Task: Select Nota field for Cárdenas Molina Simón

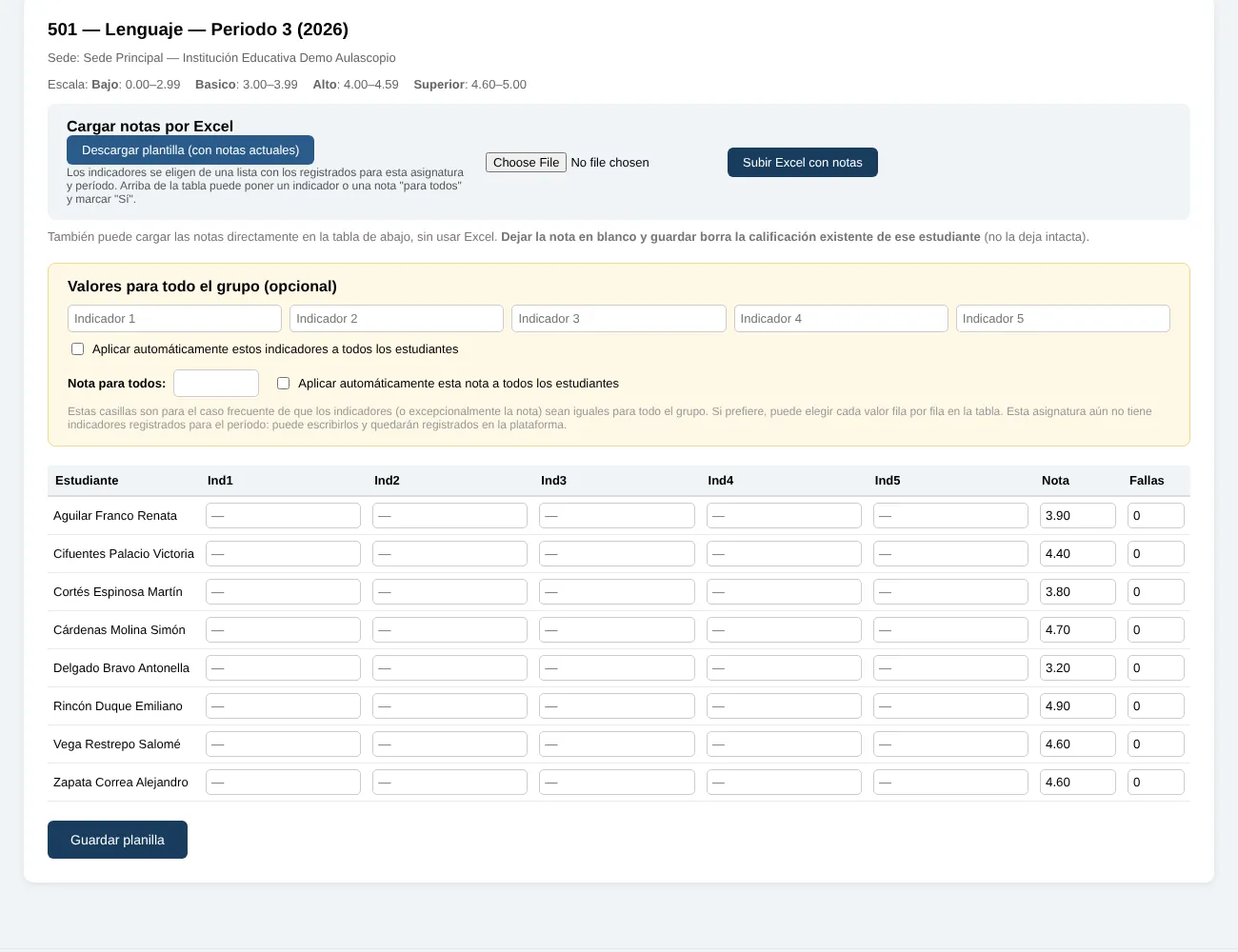Action: pyautogui.click(x=1078, y=630)
